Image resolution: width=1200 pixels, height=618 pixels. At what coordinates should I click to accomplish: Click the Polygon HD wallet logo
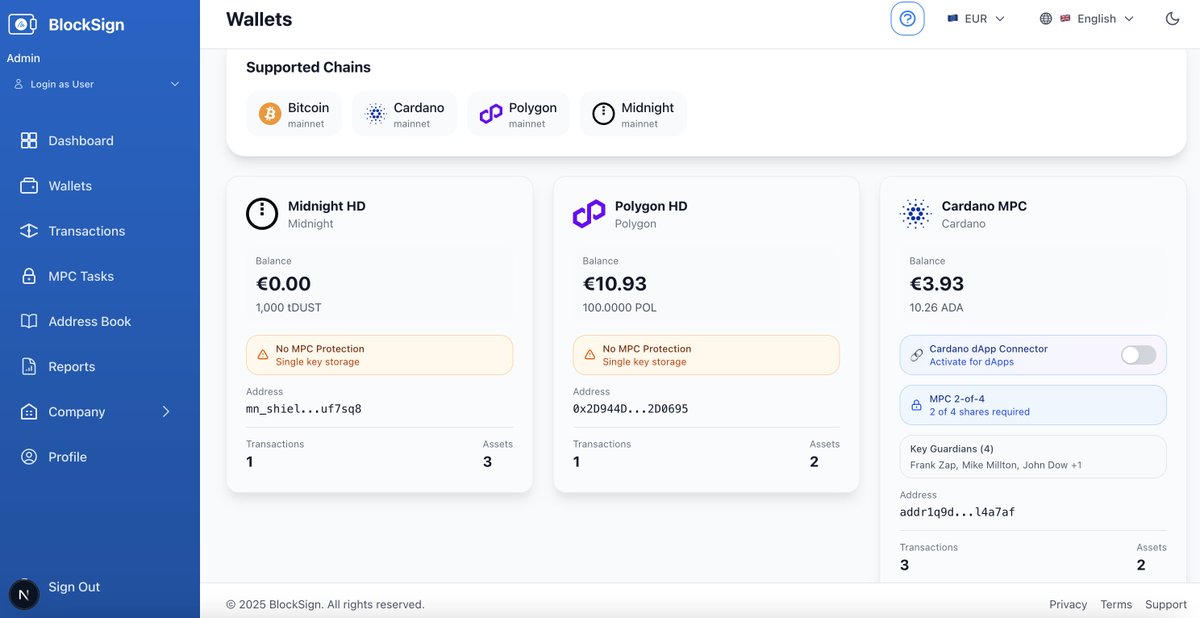589,214
